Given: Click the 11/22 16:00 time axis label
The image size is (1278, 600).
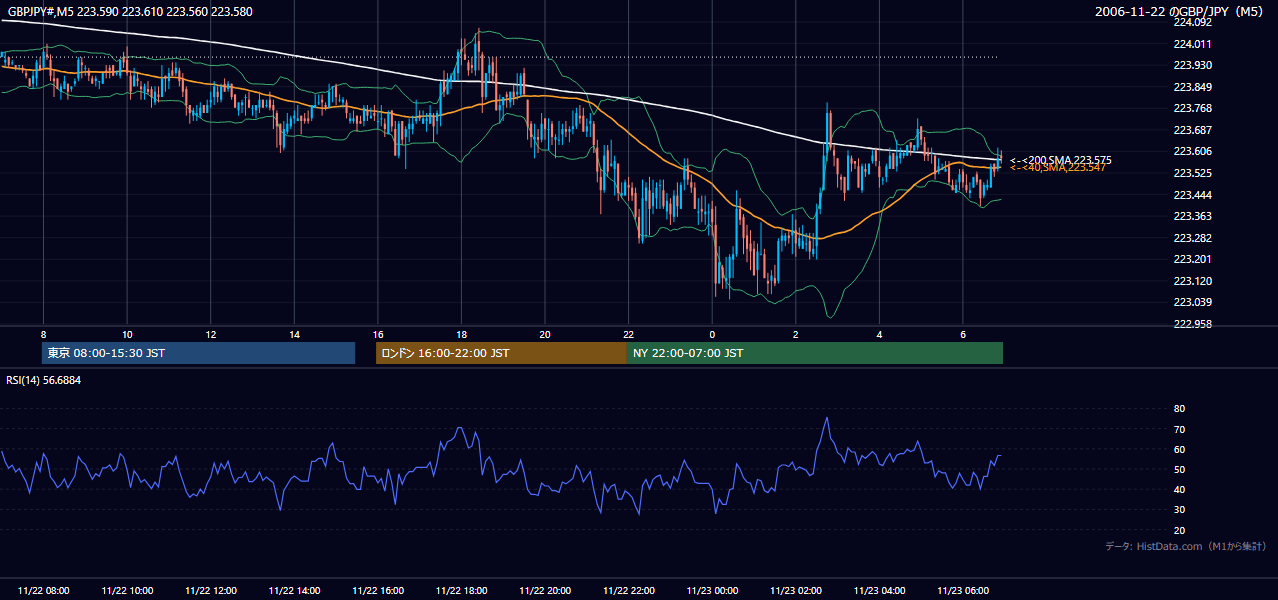Looking at the screenshot, I should (x=378, y=590).
